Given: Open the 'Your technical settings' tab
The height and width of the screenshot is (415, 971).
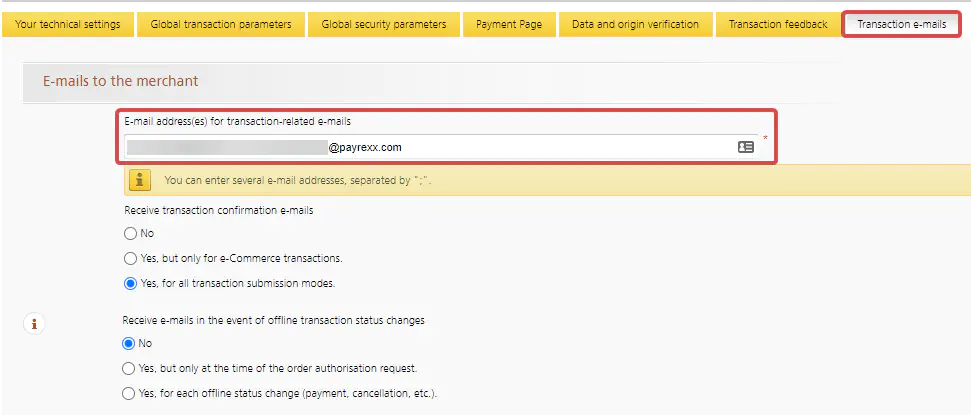Looking at the screenshot, I should click(67, 24).
